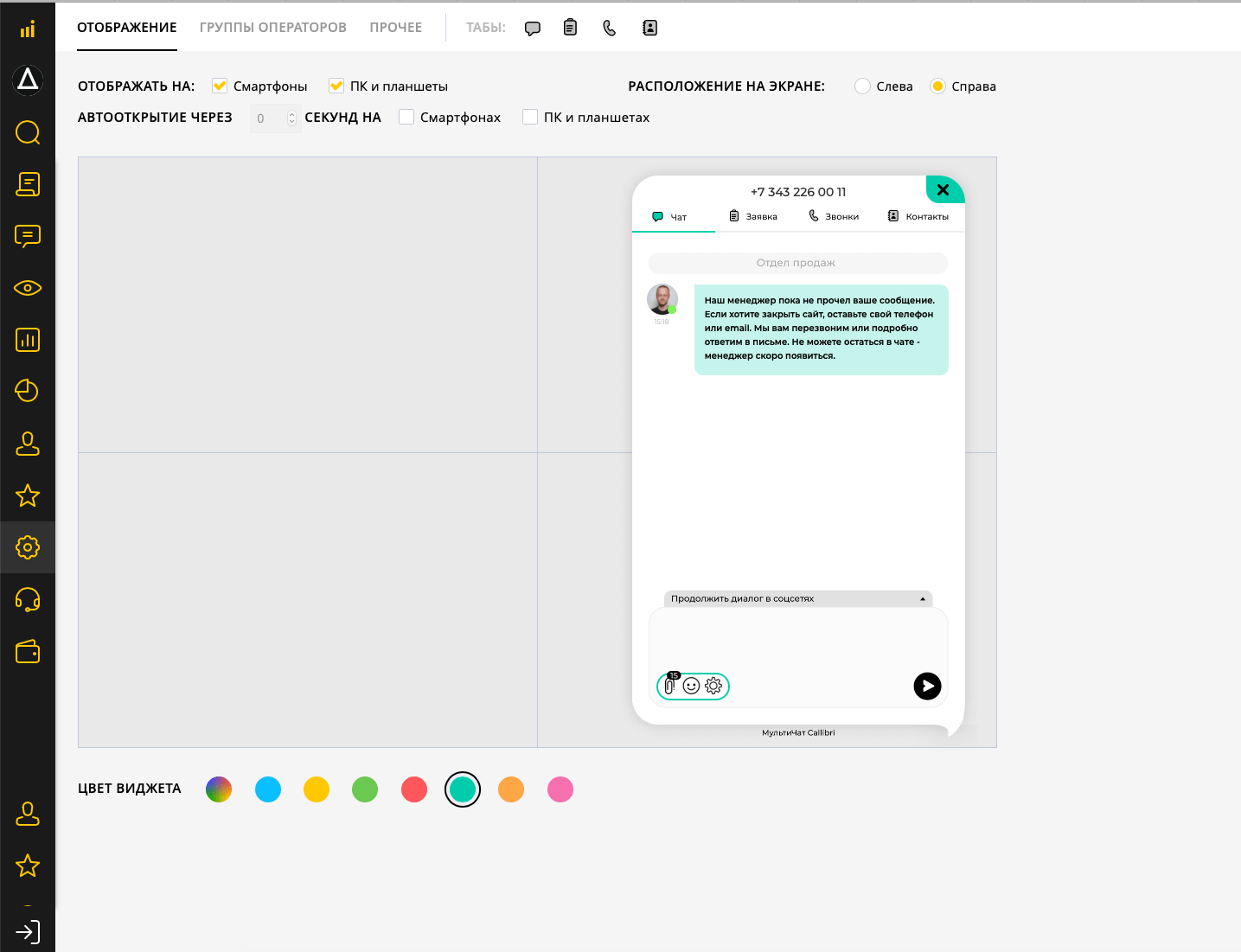The width and height of the screenshot is (1241, 952).
Task: Select the Слева screen position option
Action: click(x=862, y=86)
